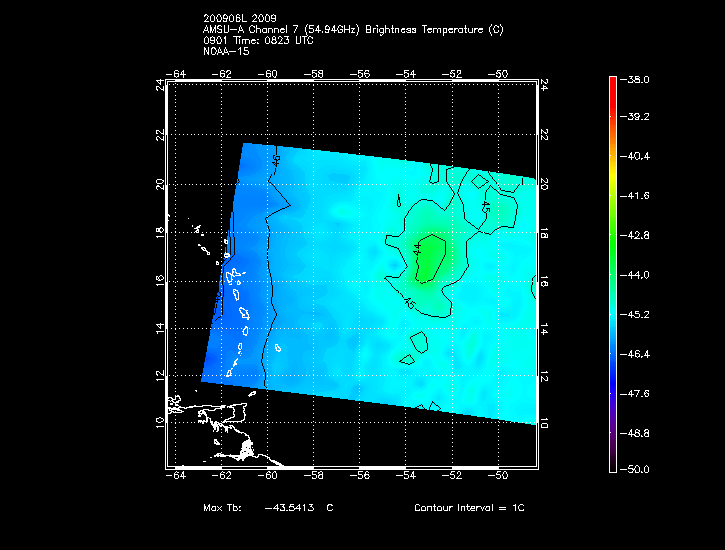The image size is (725, 550).
Task: Click the '0901 Time: 0823 UTC' line
Action: coord(258,41)
